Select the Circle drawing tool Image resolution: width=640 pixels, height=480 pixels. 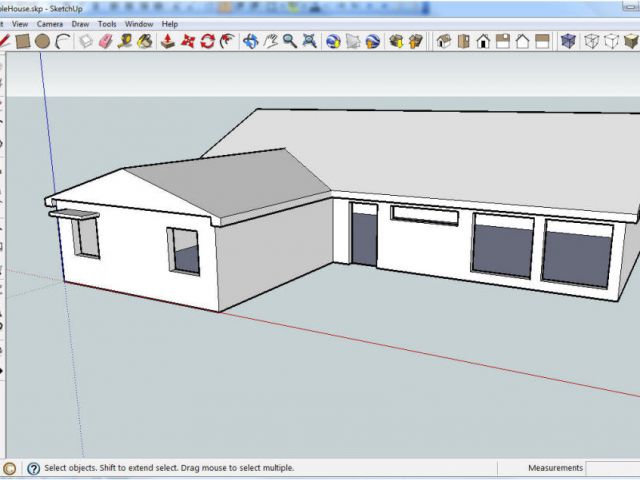(42, 41)
